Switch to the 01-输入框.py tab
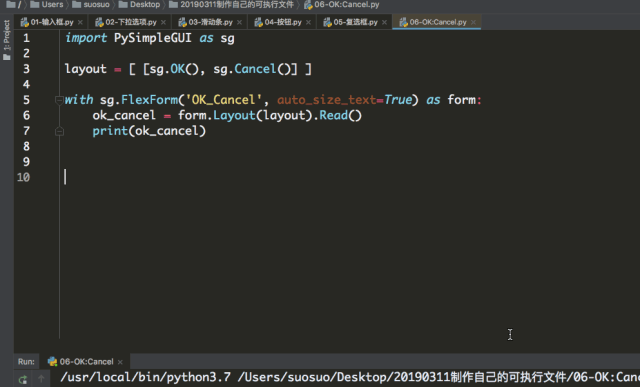The image size is (640, 387). click(51, 22)
